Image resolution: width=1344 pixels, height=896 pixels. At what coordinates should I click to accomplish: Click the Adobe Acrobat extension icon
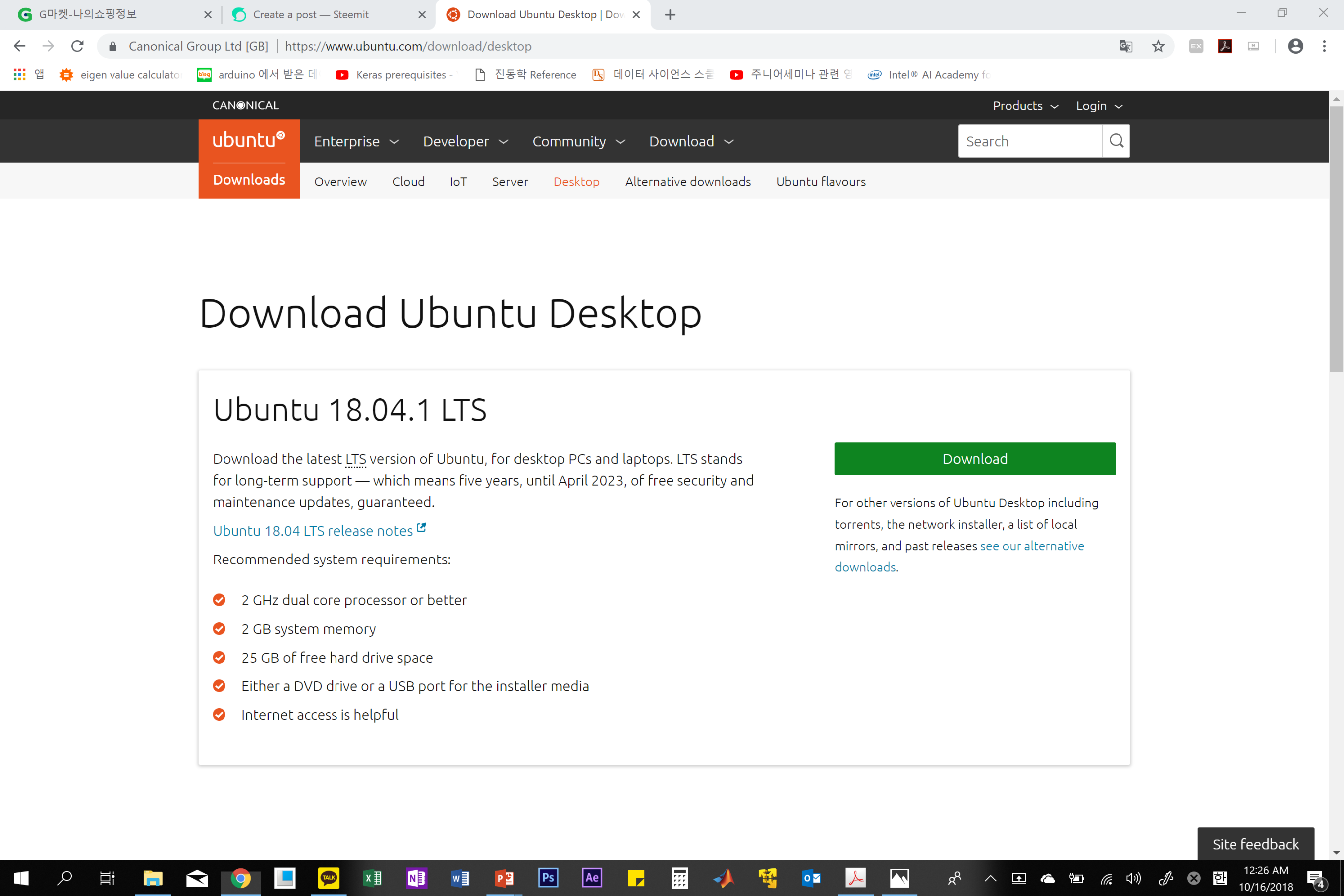1224,46
